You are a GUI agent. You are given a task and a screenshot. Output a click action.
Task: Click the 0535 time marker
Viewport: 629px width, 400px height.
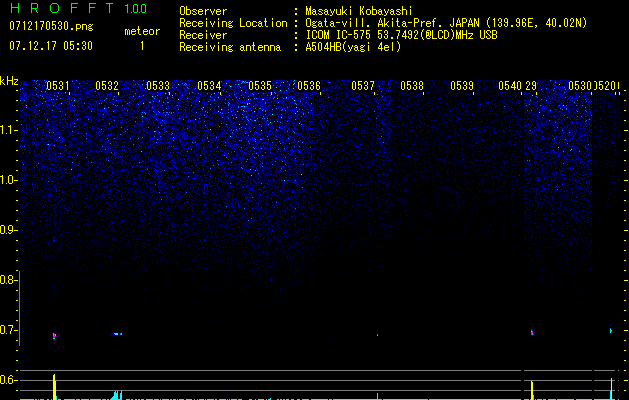260,86
